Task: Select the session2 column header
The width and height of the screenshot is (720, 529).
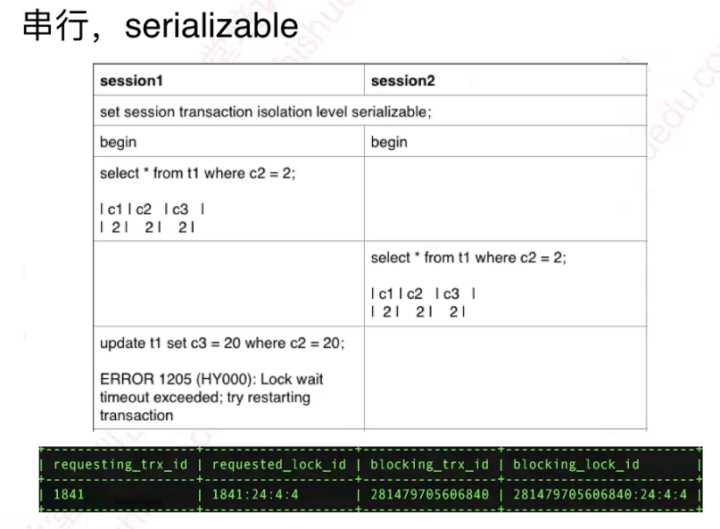Action: pos(403,80)
